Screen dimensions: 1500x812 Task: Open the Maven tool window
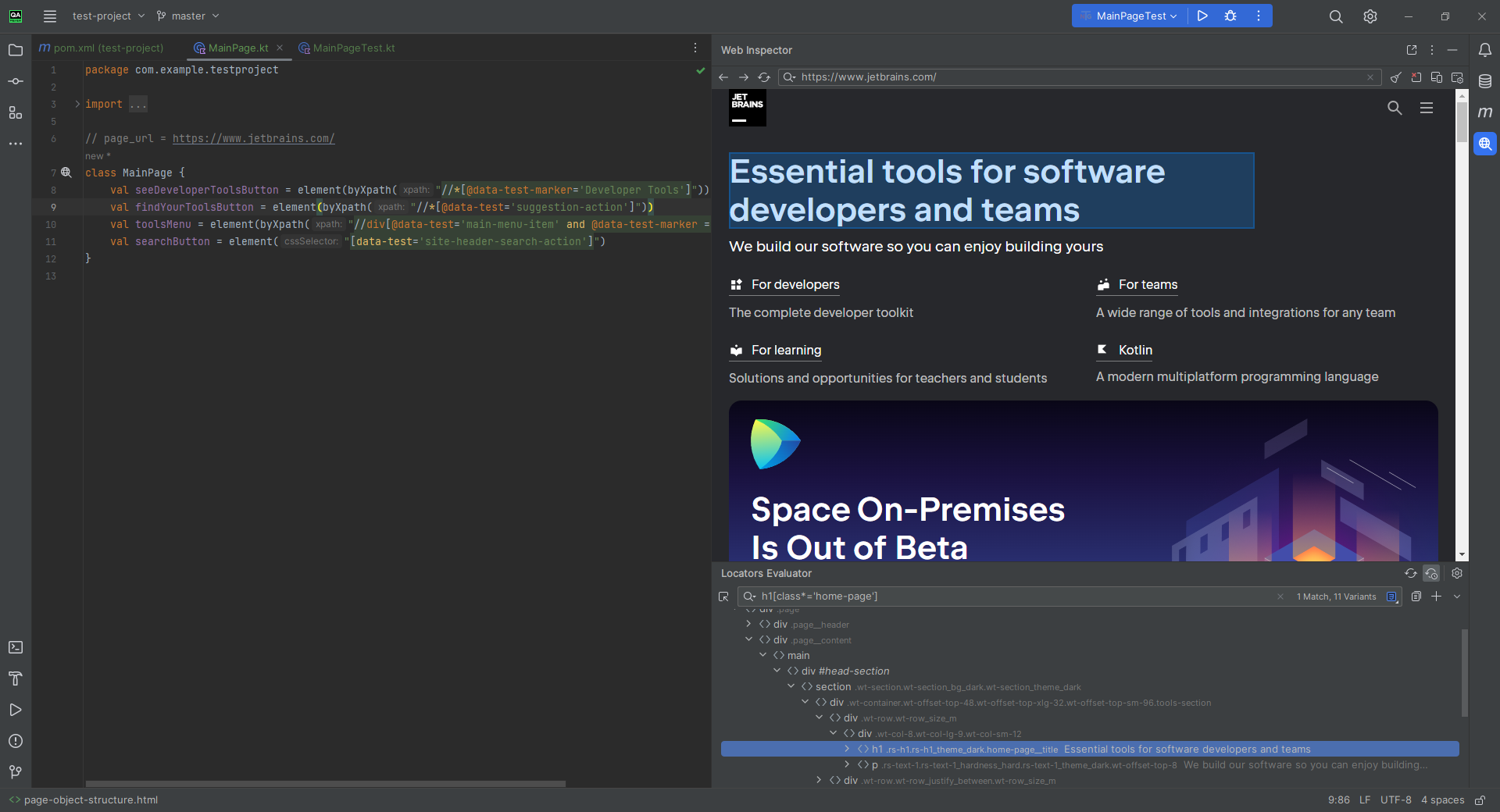pos(1485,112)
